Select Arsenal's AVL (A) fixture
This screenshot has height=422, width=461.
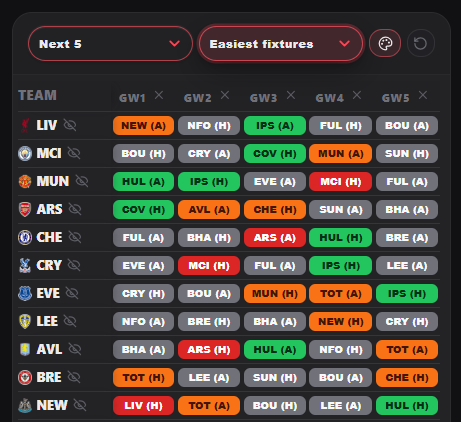pos(209,210)
